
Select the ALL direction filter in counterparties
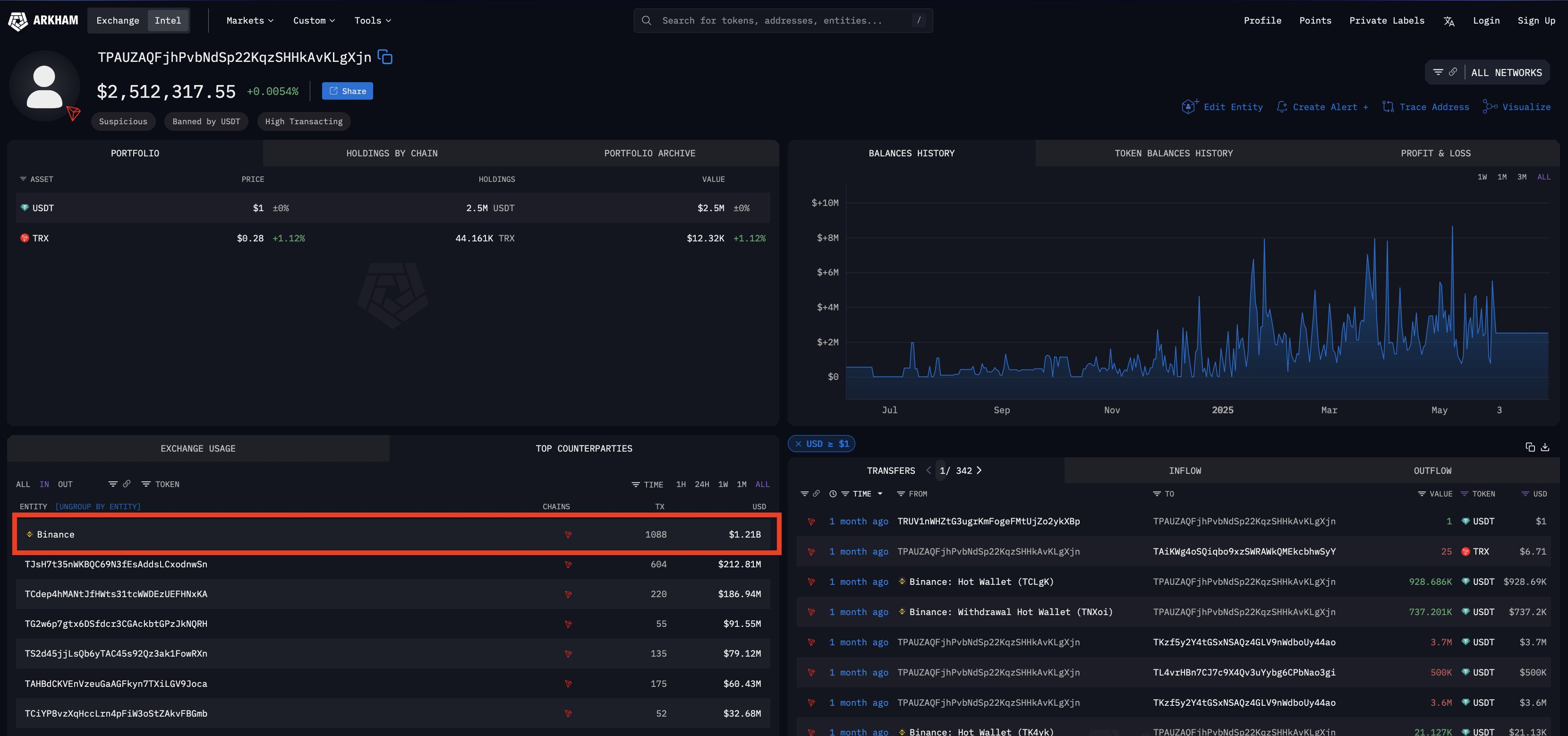(x=23, y=484)
